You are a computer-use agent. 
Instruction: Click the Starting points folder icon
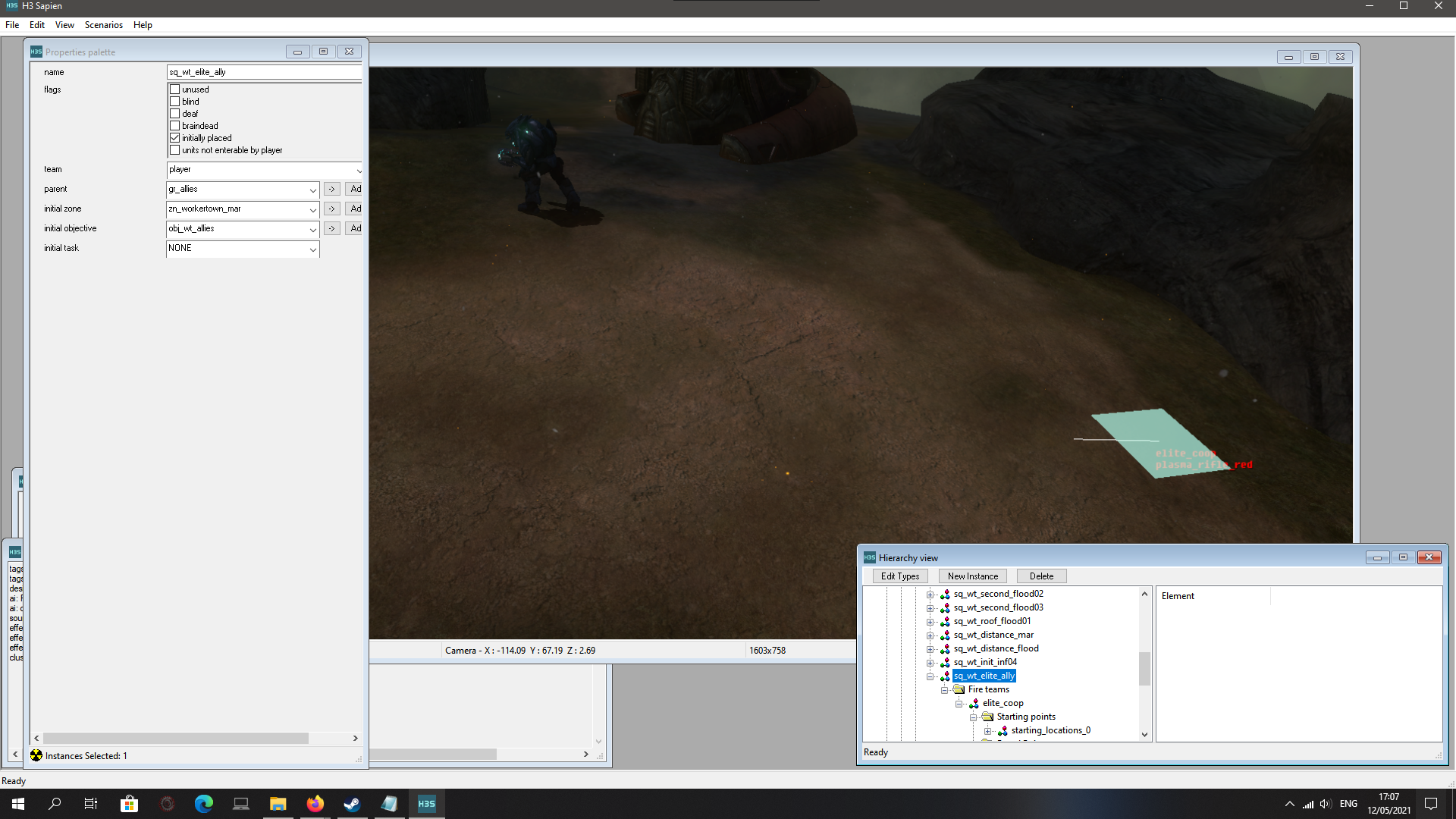tap(987, 717)
